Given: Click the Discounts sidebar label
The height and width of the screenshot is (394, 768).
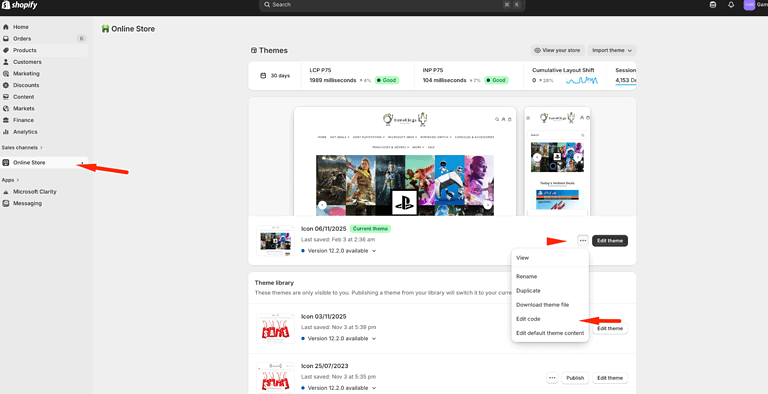Looking at the screenshot, I should [x=26, y=85].
